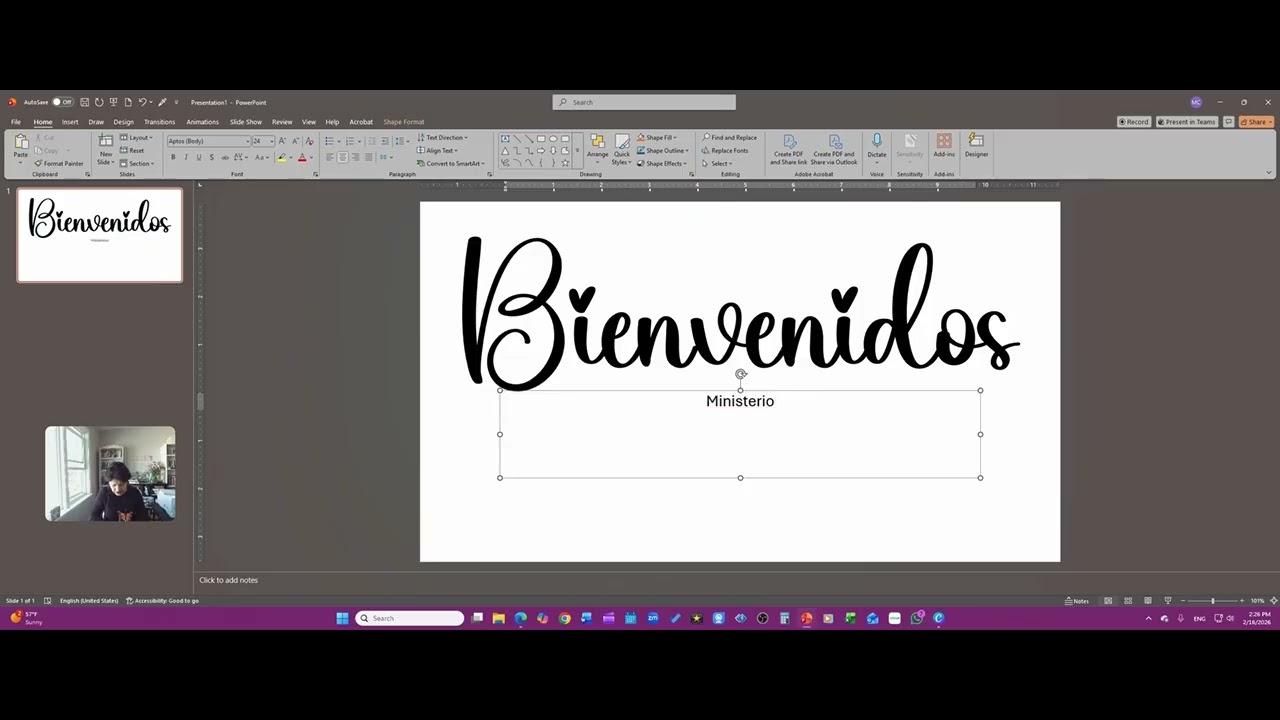Switch to the Insert tab
This screenshot has height=720, width=1280.
click(x=70, y=122)
